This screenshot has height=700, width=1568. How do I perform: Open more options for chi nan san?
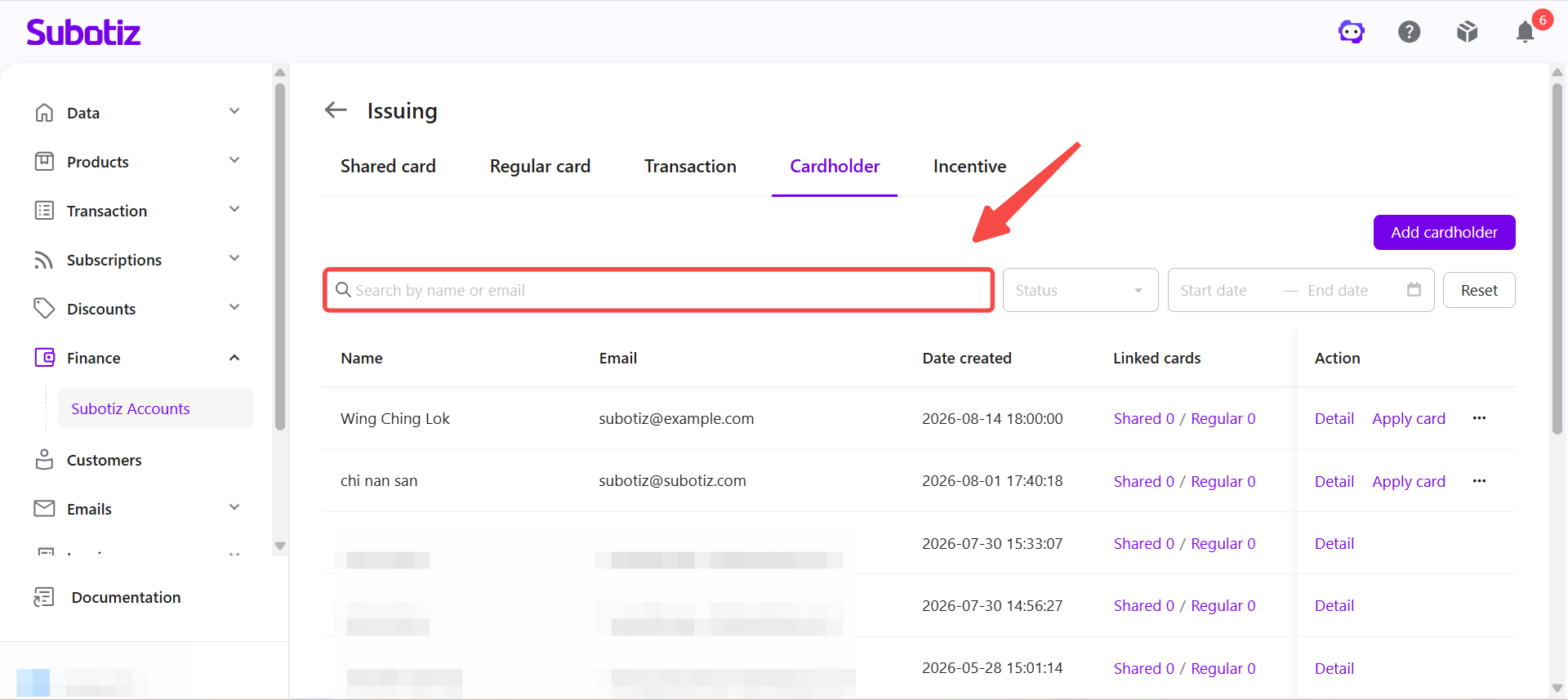pyautogui.click(x=1479, y=481)
